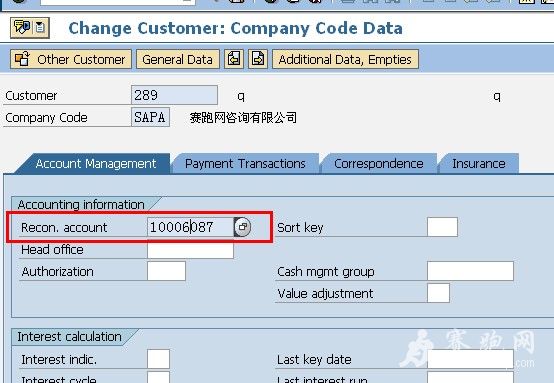Click the Last key date label
The width and height of the screenshot is (554, 383).
(314, 360)
